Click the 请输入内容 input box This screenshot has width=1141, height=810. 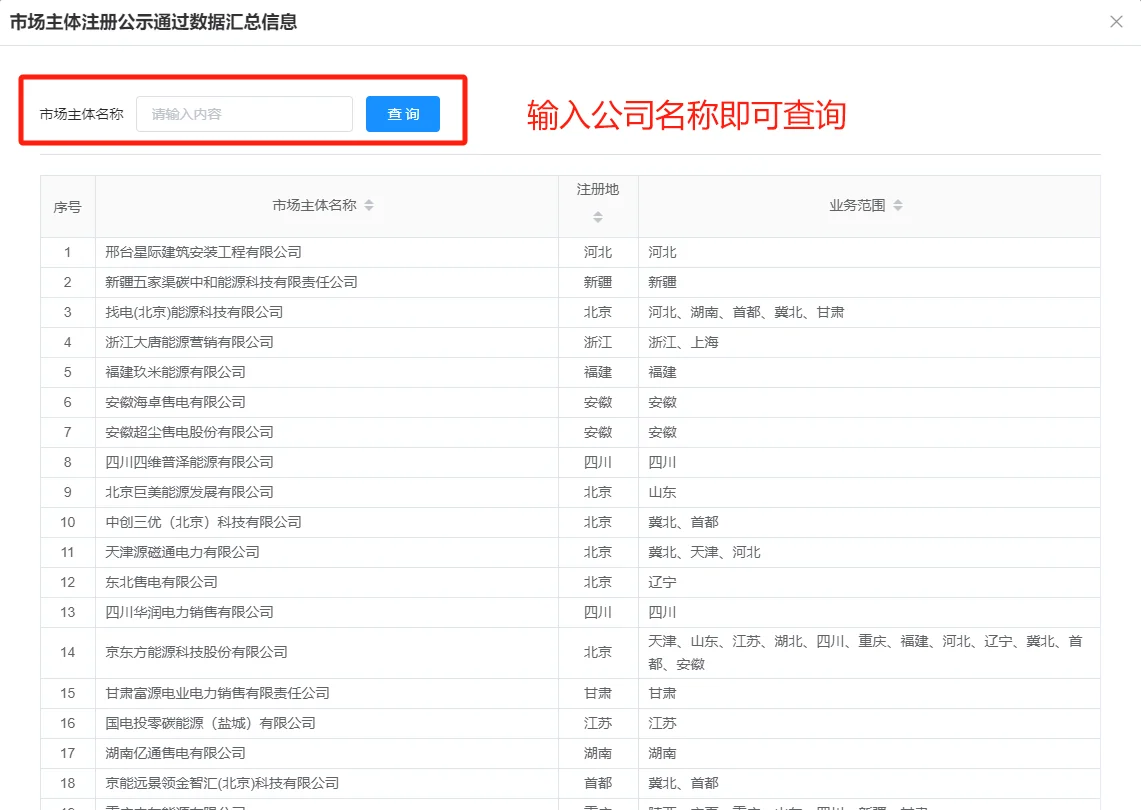[x=244, y=114]
